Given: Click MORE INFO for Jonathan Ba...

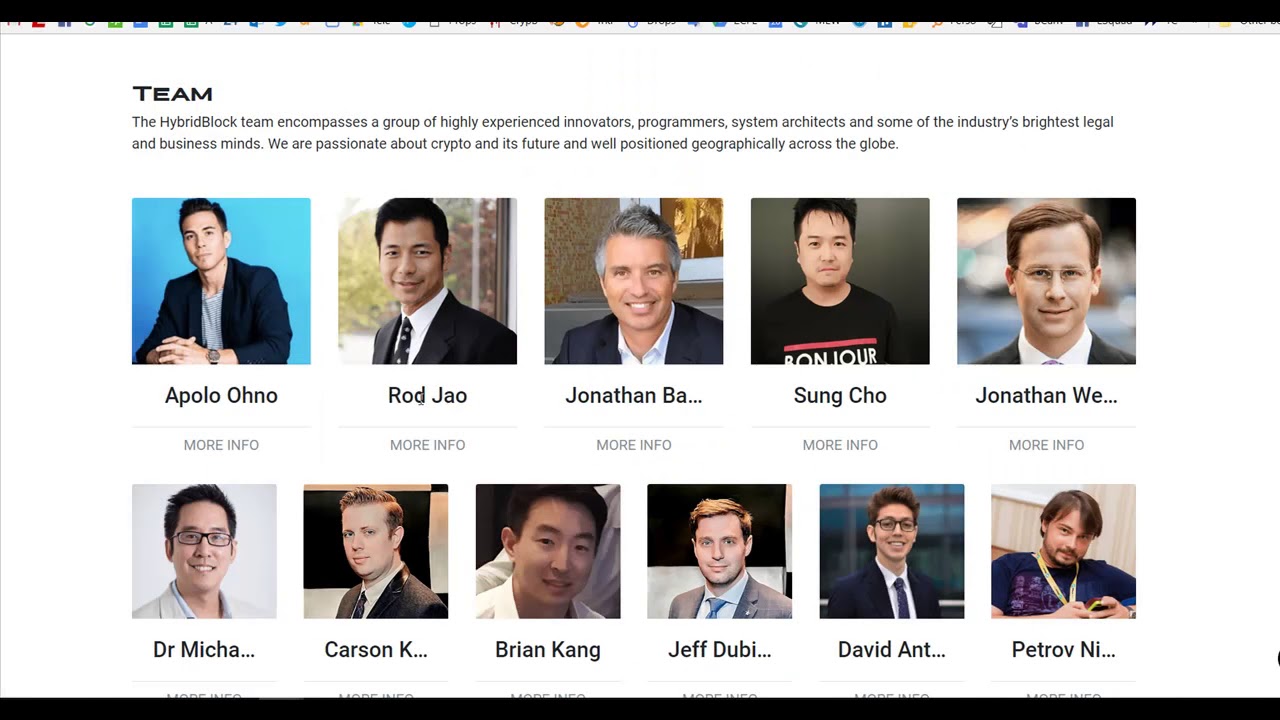Looking at the screenshot, I should pos(634,445).
